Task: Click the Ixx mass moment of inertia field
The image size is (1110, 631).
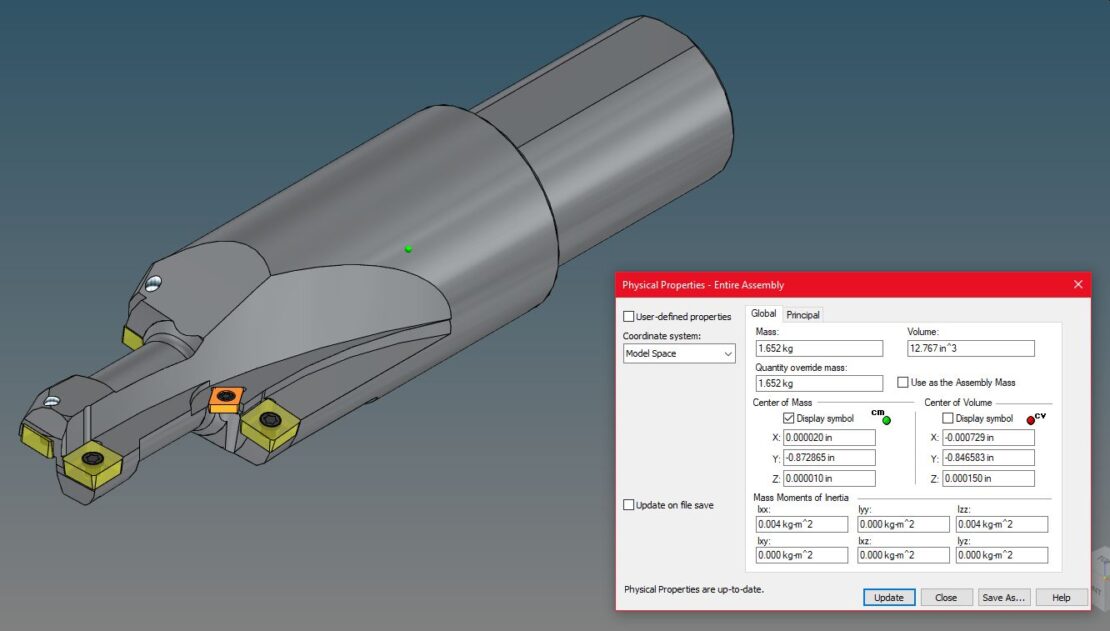Action: [800, 523]
